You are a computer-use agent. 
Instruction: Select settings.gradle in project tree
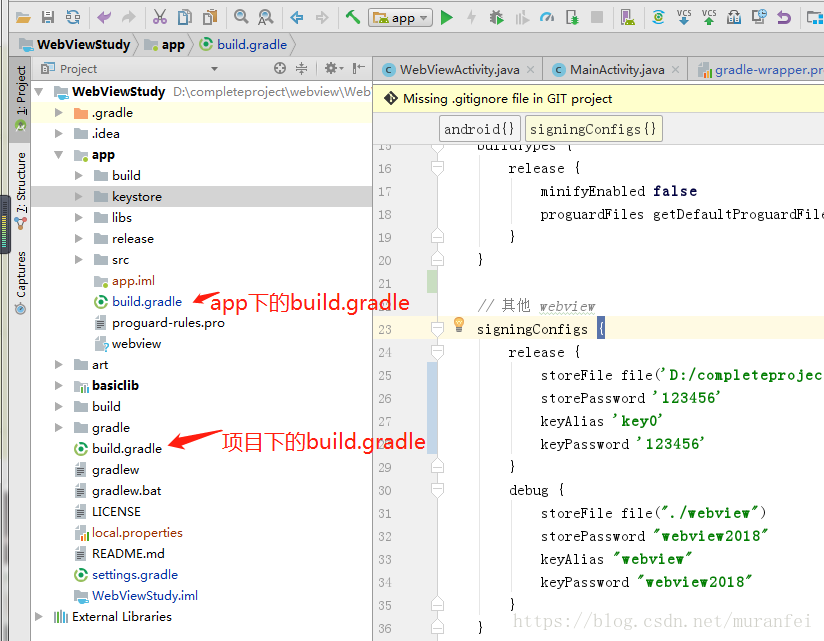[134, 575]
